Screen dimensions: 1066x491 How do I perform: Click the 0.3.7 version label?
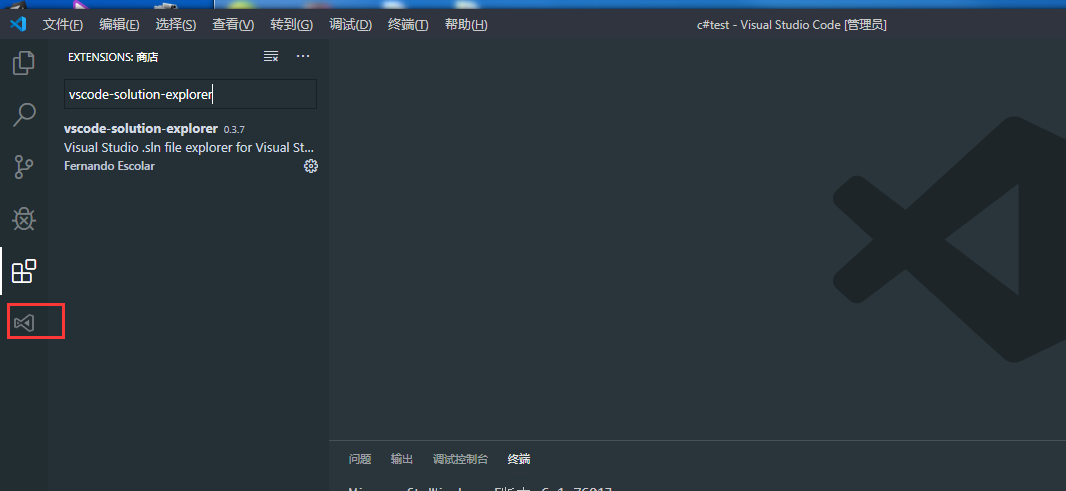tap(234, 129)
